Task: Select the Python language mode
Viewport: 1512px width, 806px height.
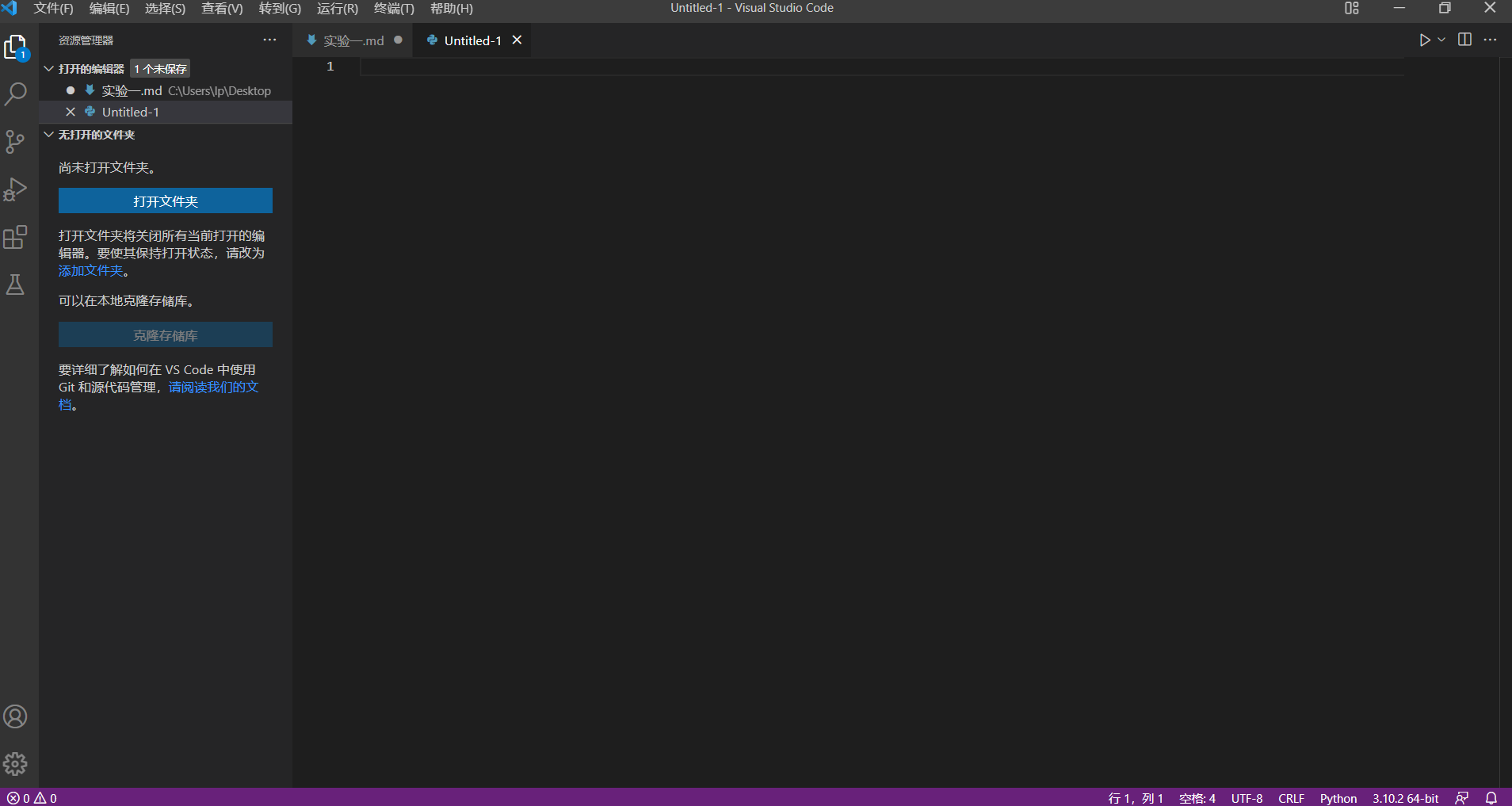Action: pos(1338,798)
